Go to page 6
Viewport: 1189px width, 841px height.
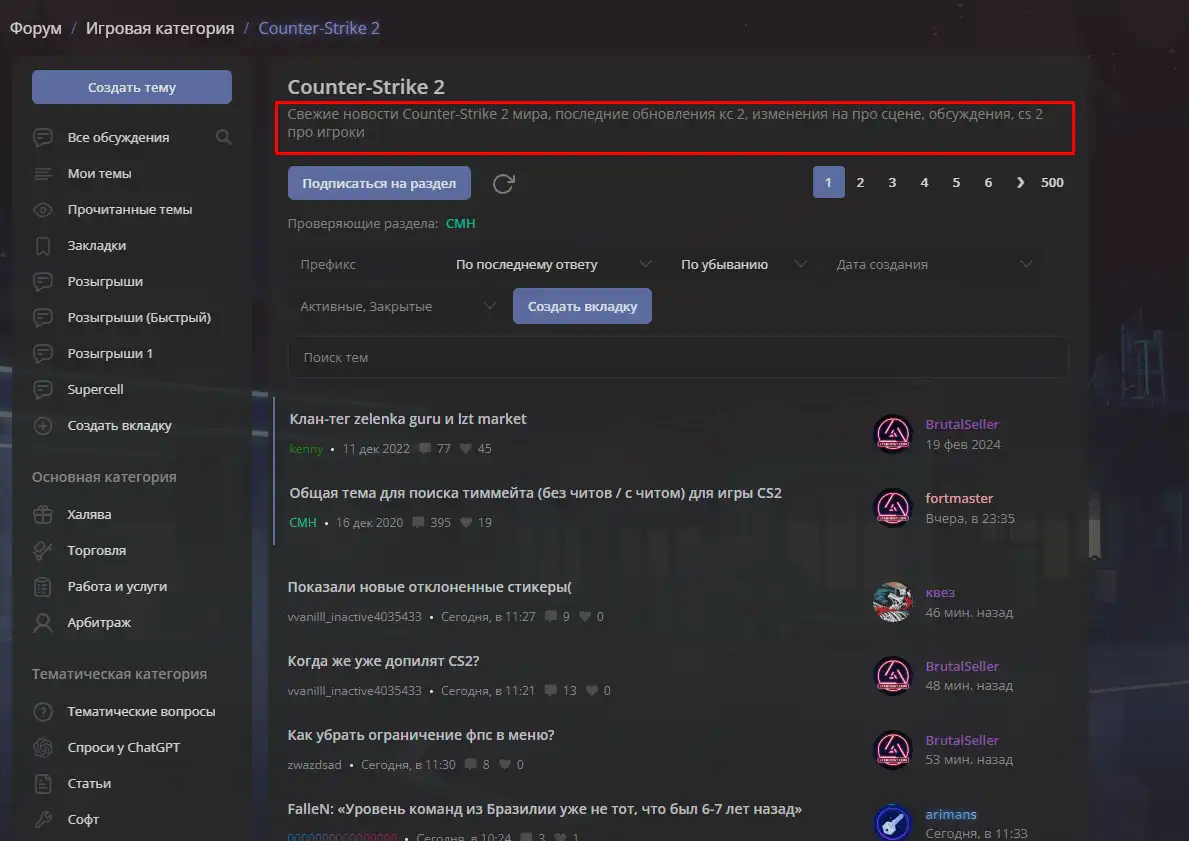[987, 183]
